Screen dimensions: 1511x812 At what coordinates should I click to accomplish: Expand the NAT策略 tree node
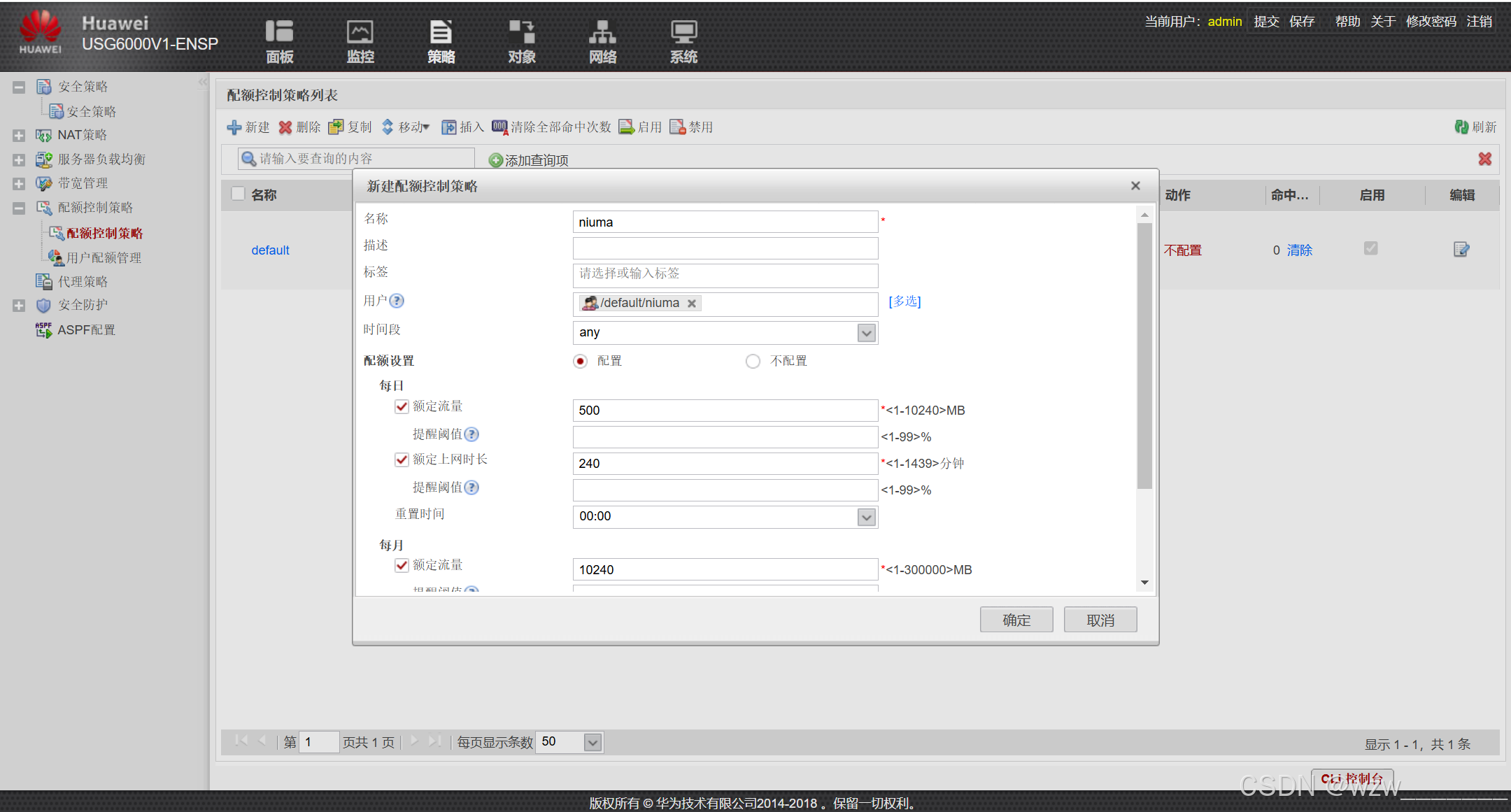pos(19,136)
